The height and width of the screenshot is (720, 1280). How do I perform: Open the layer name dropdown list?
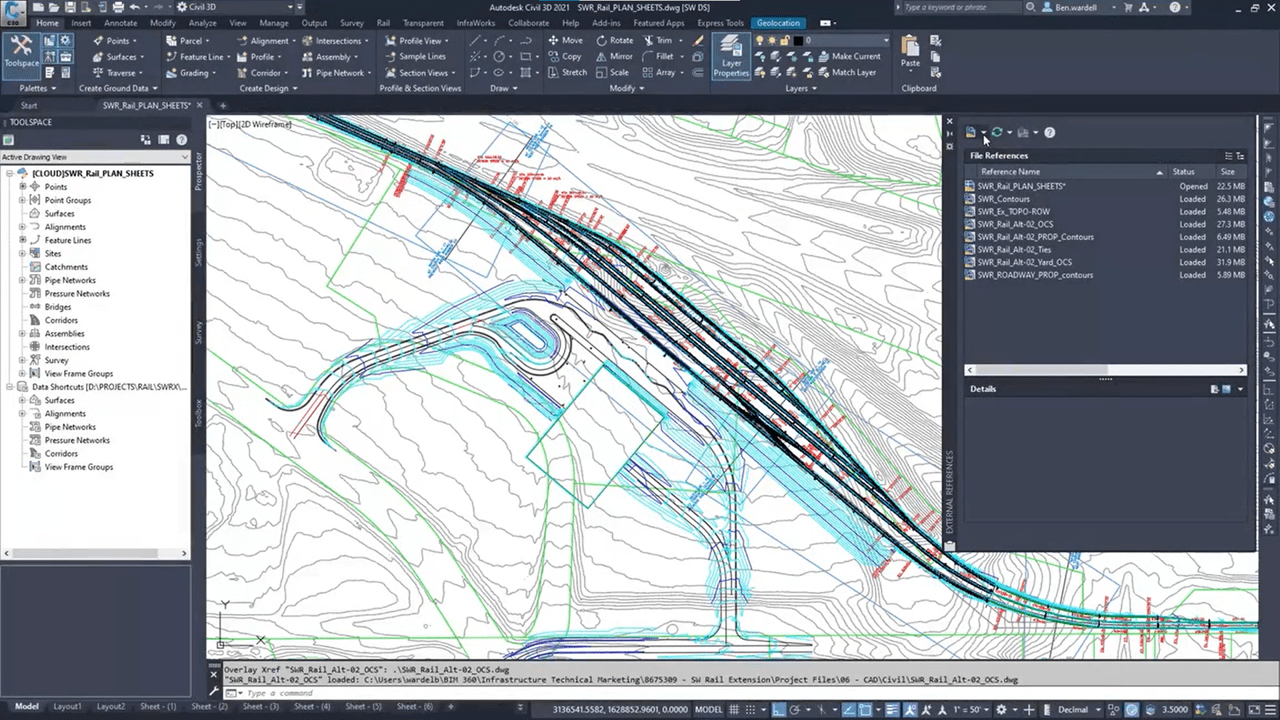[x=886, y=41]
